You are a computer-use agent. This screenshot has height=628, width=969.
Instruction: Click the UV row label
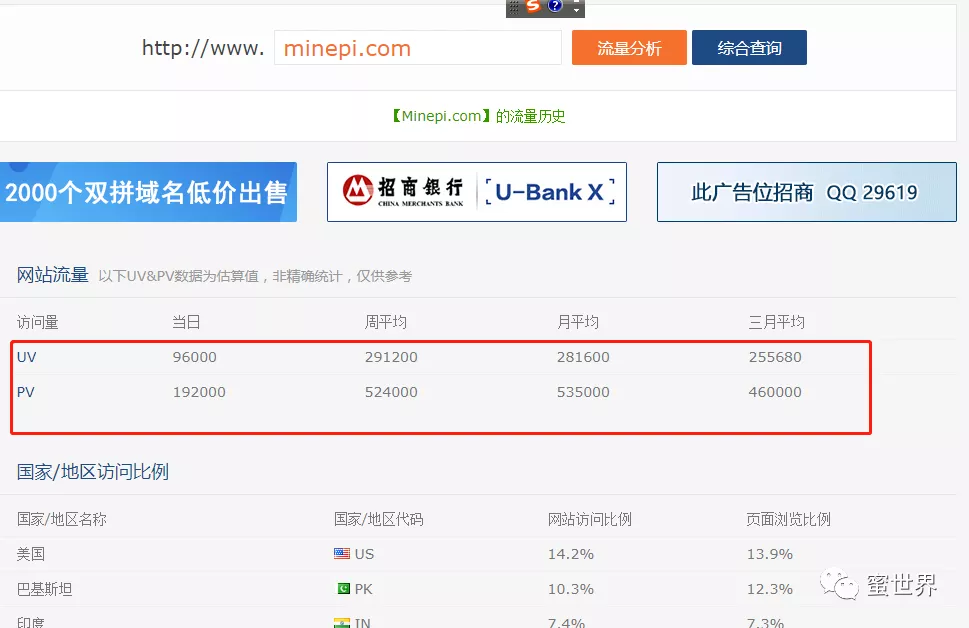pos(27,357)
